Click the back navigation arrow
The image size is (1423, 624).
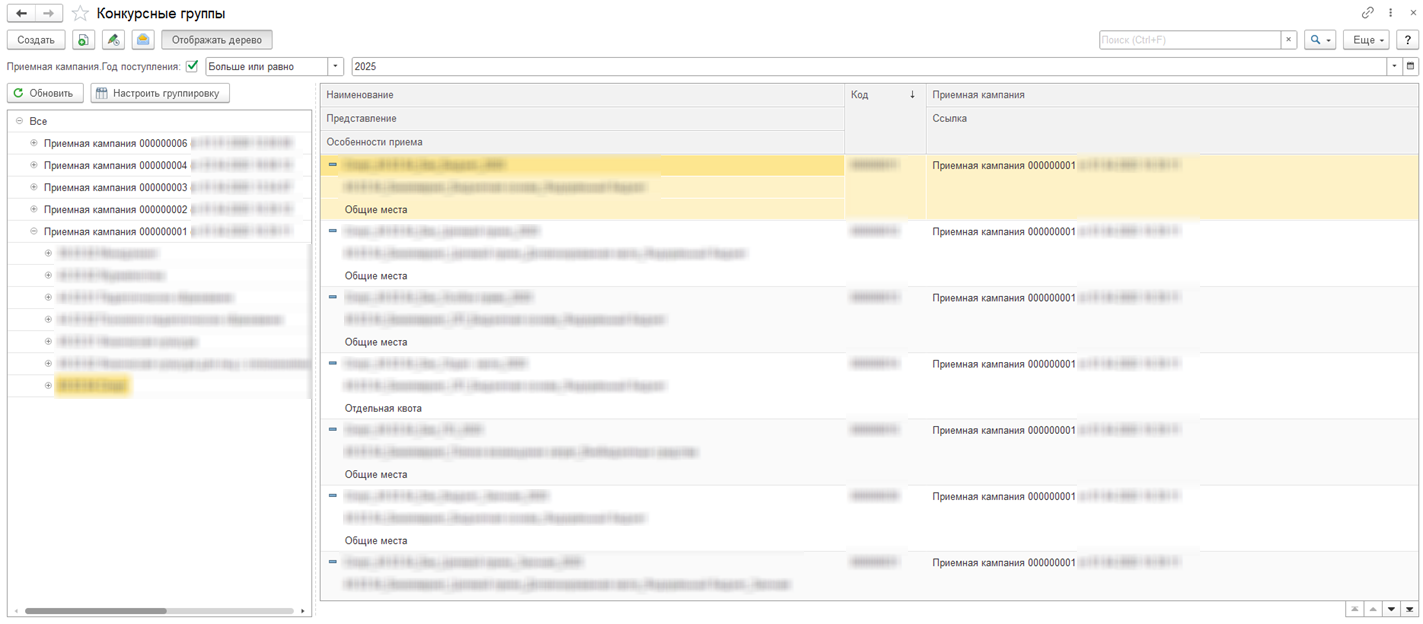click(21, 14)
